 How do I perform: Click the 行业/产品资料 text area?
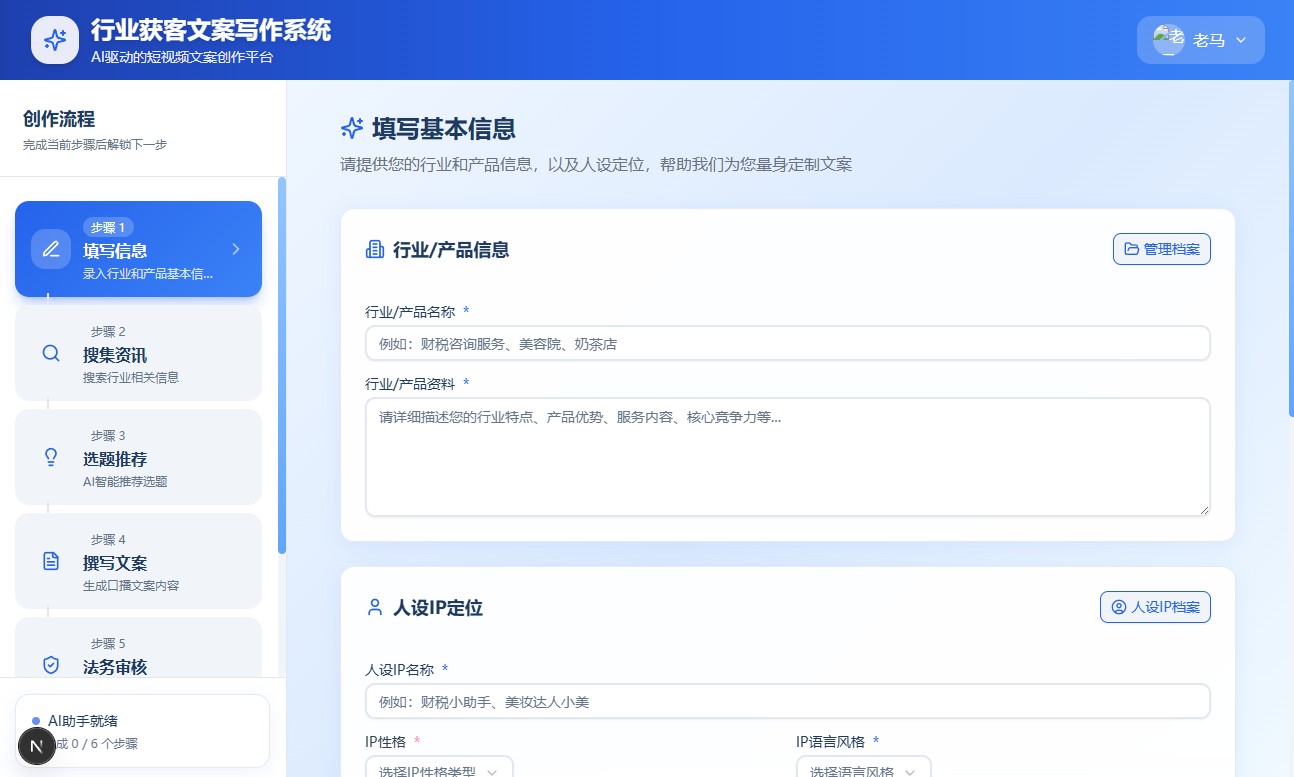pyautogui.click(x=787, y=457)
